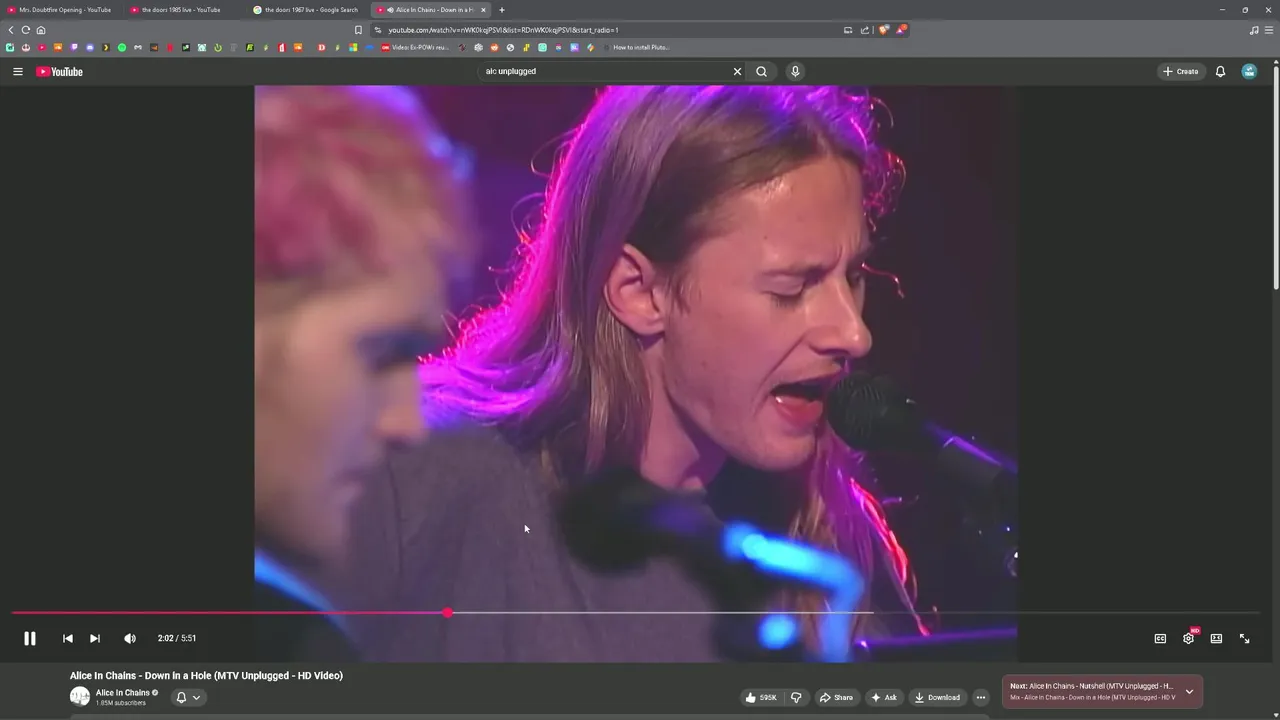Image resolution: width=1280 pixels, height=720 pixels.
Task: Go to the YouTube home logo
Action: pos(60,71)
